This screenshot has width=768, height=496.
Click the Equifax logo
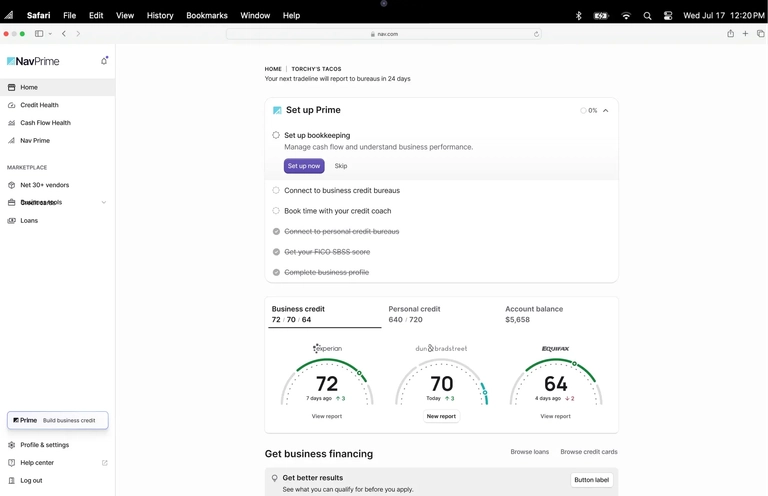(555, 349)
